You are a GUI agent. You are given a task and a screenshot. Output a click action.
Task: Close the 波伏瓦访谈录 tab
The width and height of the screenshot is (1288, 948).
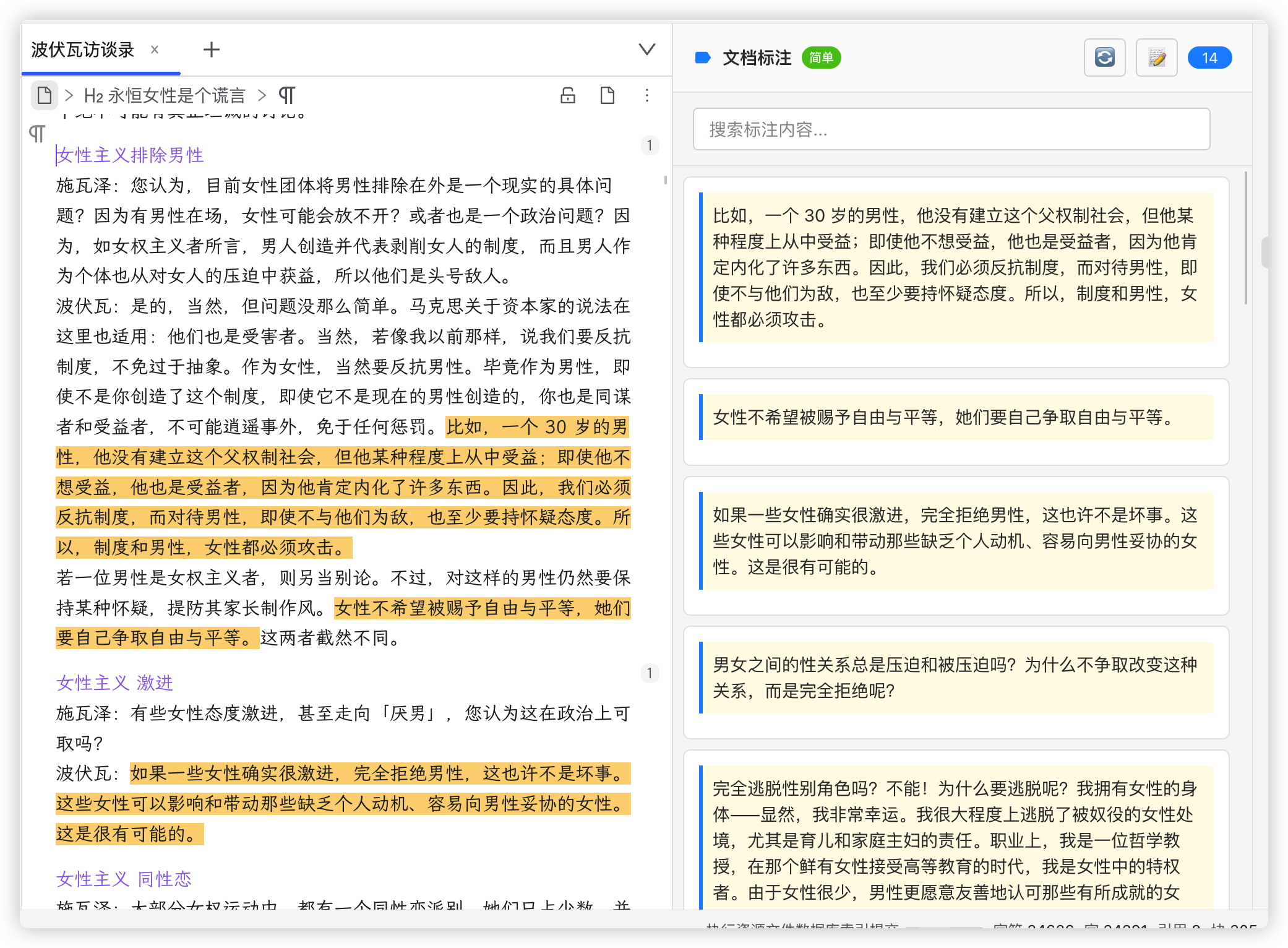(155, 50)
